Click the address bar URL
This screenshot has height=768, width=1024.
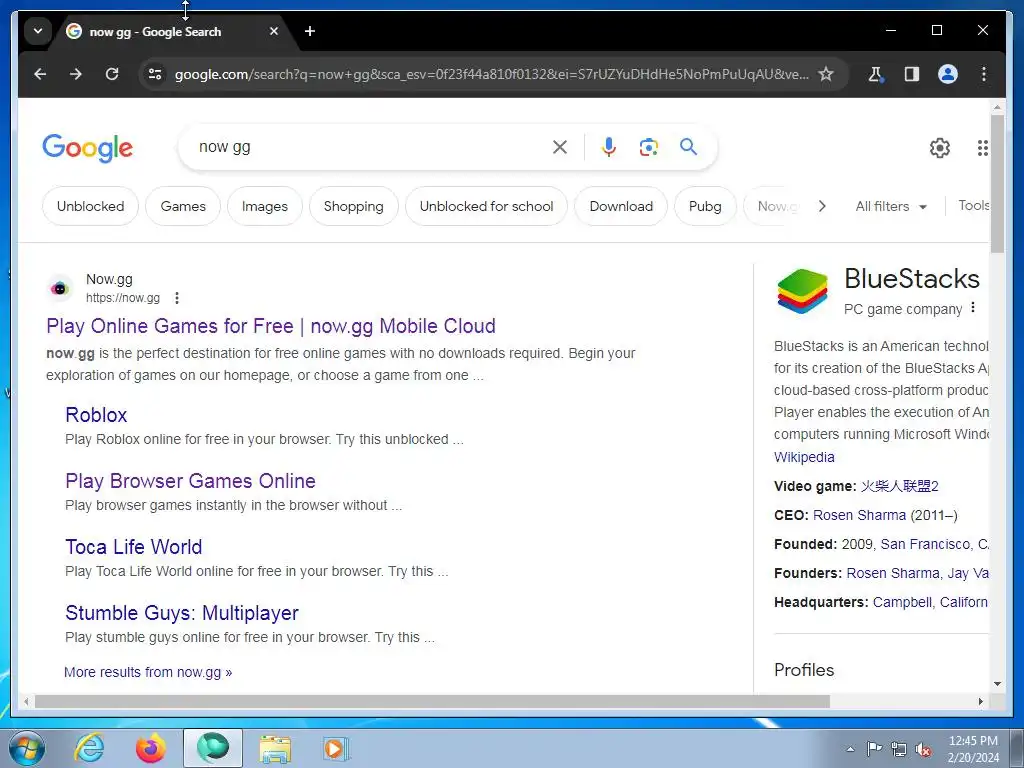[491, 74]
